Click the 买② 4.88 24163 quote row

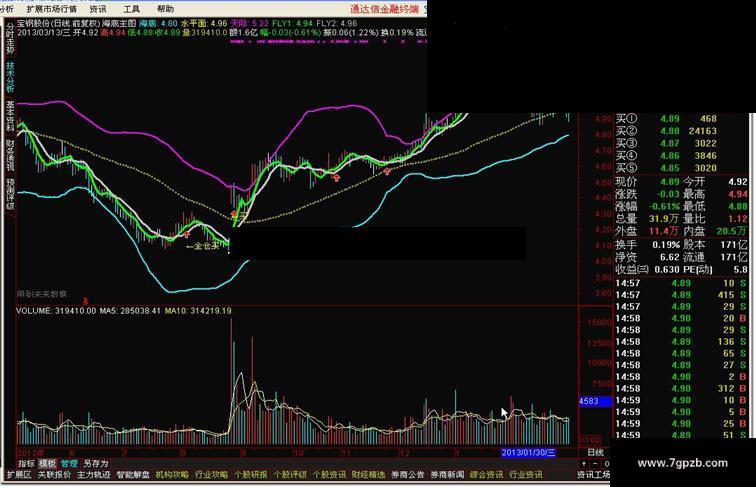pos(666,131)
